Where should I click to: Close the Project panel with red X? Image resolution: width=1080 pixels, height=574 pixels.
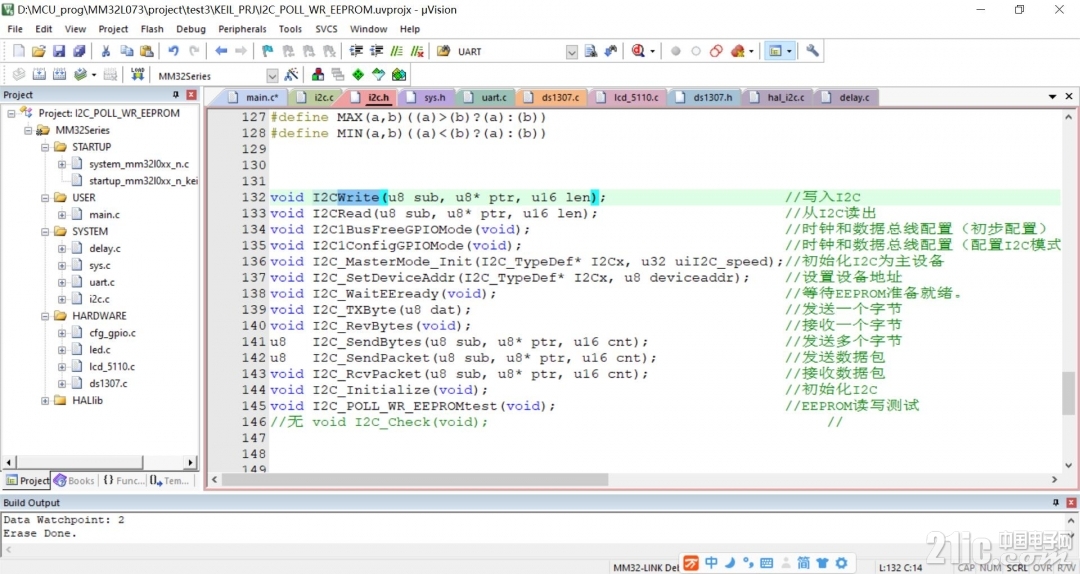(191, 95)
